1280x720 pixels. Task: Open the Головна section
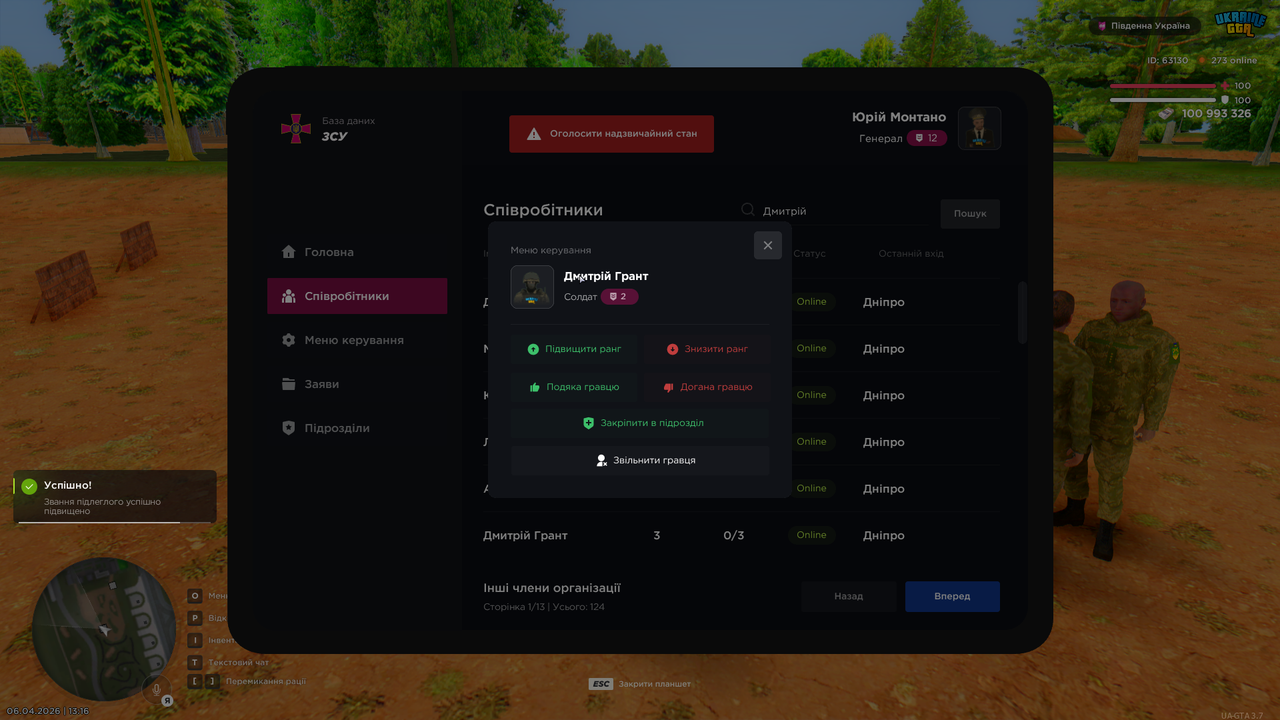(x=357, y=252)
